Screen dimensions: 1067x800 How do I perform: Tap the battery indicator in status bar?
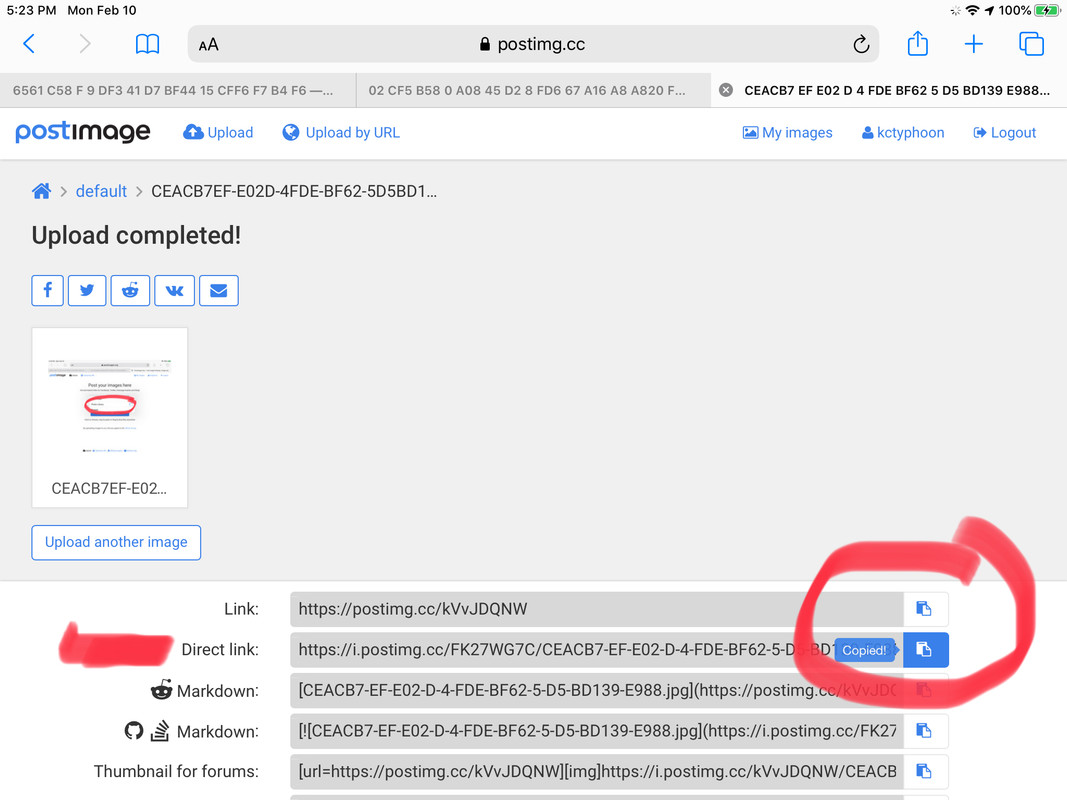(1047, 10)
